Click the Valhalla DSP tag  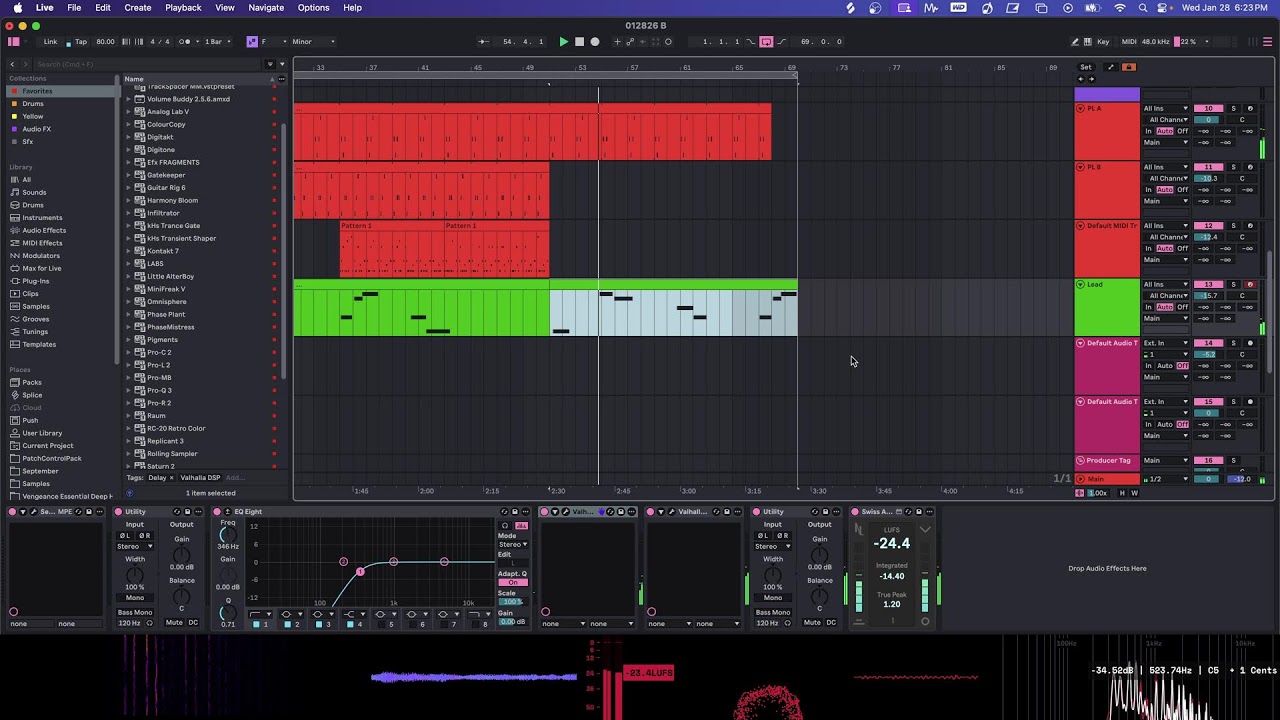pyautogui.click(x=200, y=478)
